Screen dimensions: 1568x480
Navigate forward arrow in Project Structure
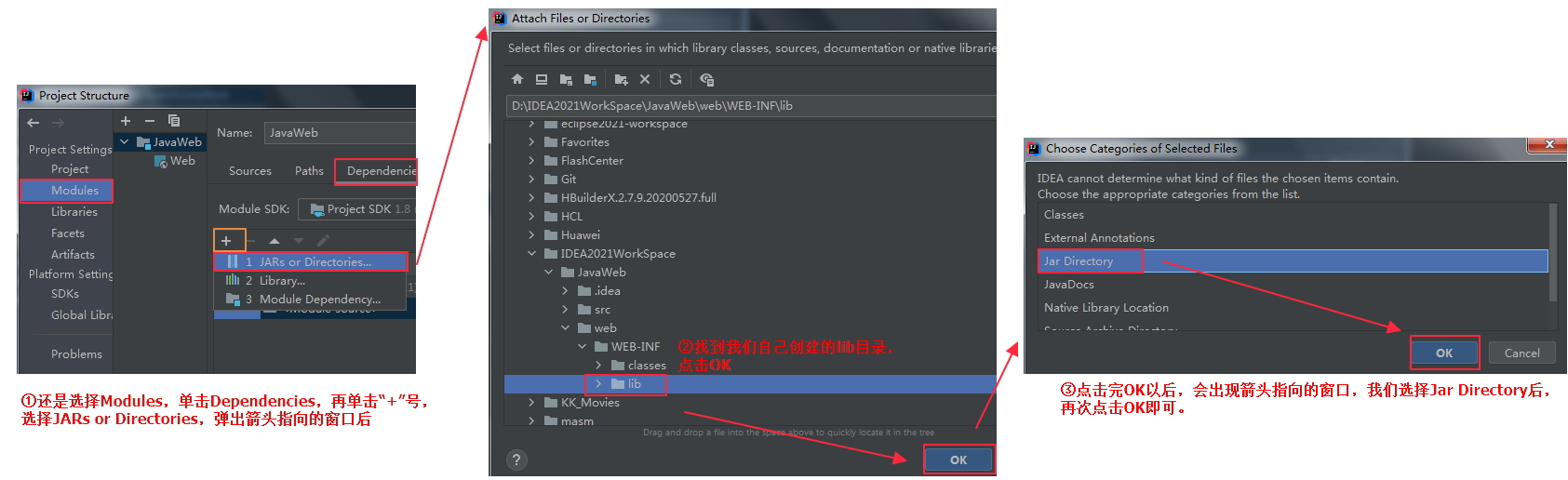tap(58, 123)
